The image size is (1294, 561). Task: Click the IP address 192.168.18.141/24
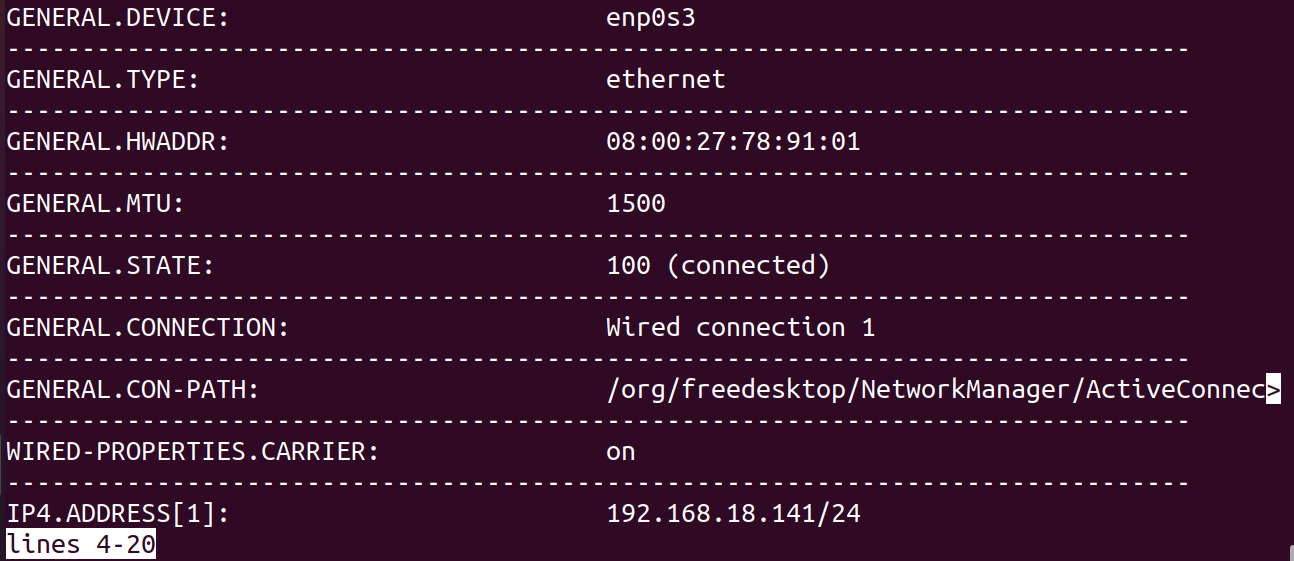733,514
